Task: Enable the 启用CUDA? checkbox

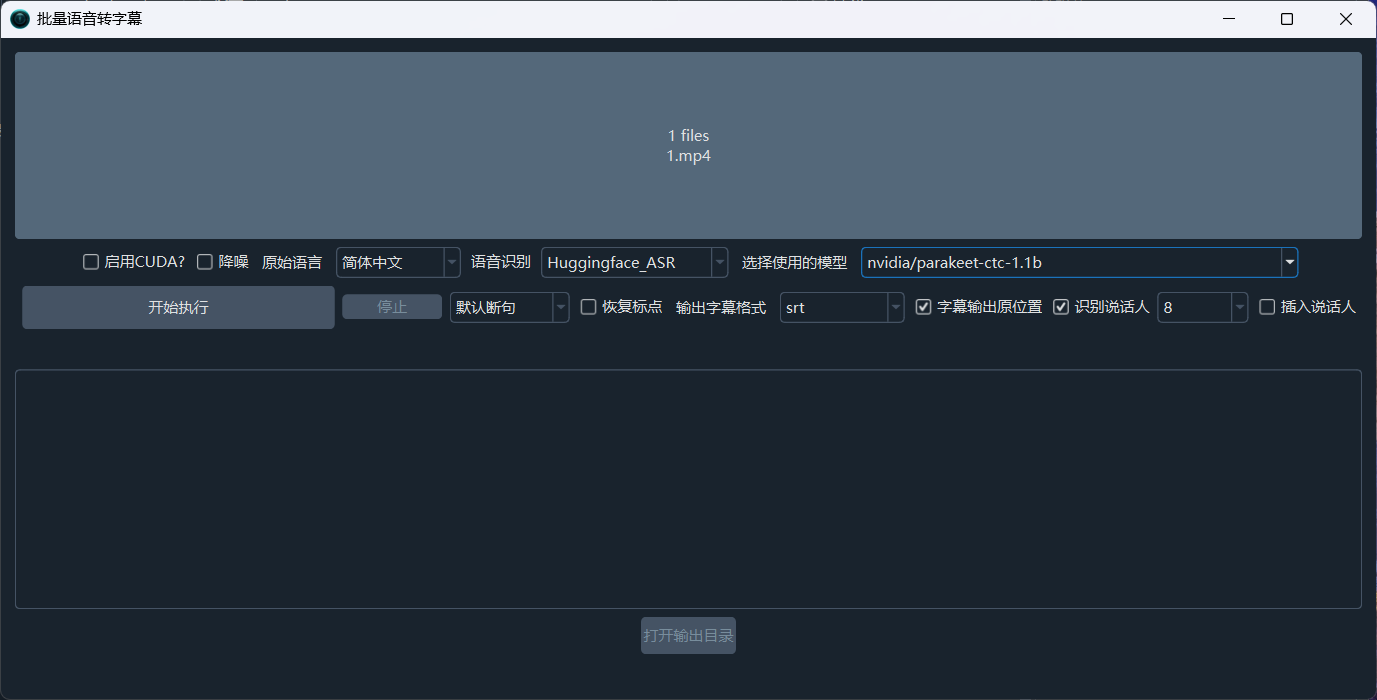Action: coord(90,261)
